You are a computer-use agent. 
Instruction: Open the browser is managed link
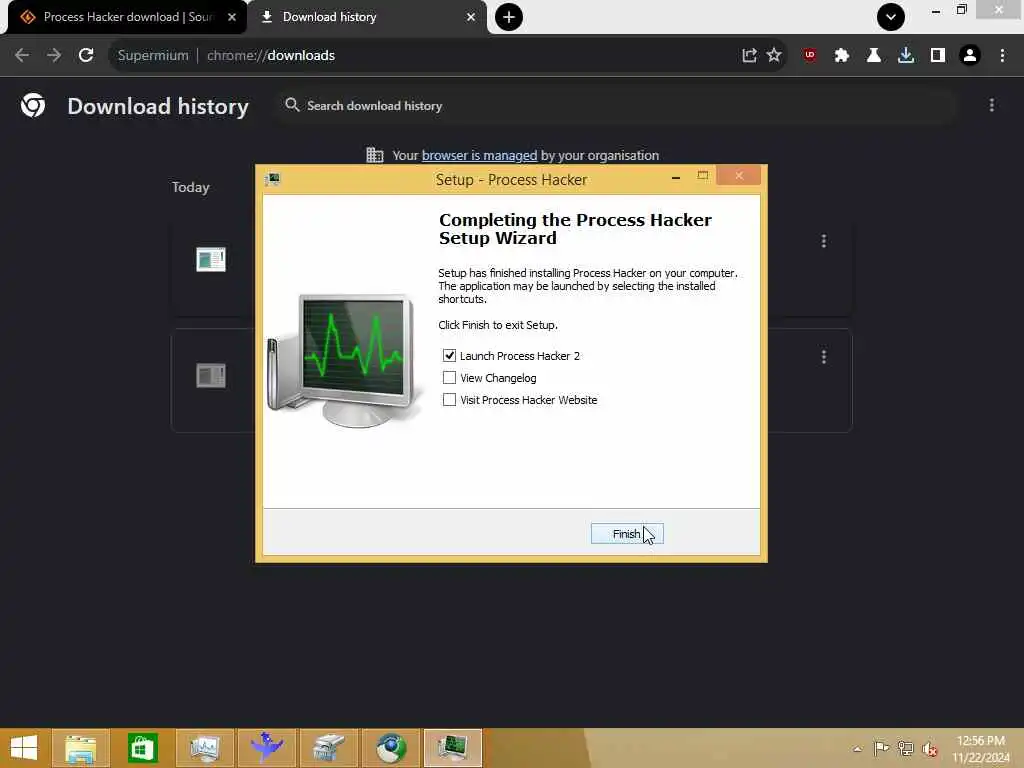pyautogui.click(x=479, y=155)
